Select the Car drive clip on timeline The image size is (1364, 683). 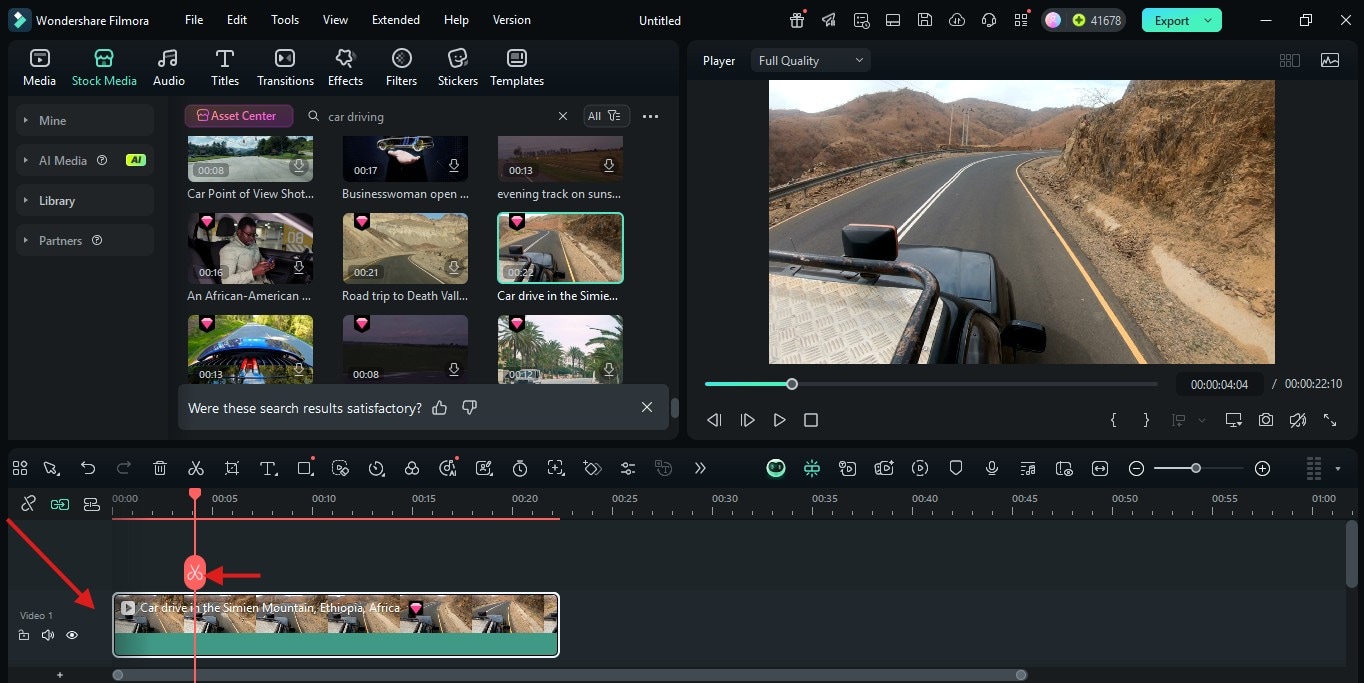336,625
